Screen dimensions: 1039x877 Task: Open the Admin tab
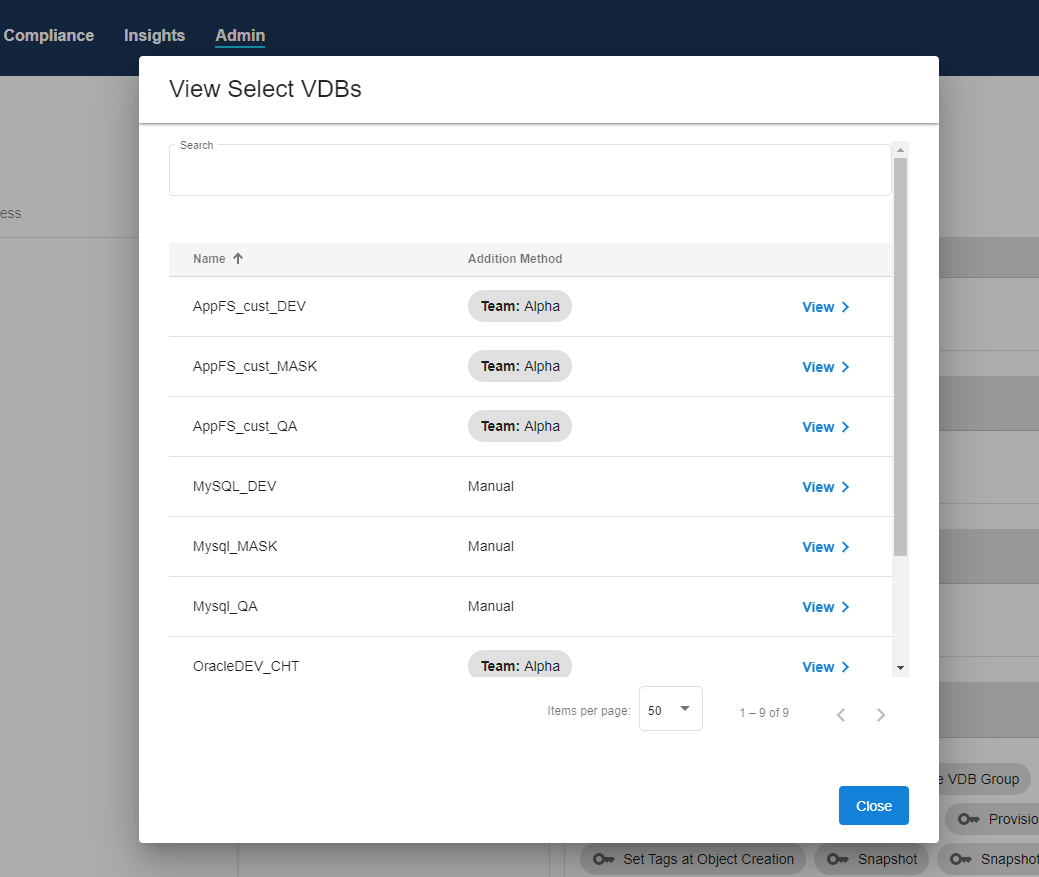coord(240,36)
